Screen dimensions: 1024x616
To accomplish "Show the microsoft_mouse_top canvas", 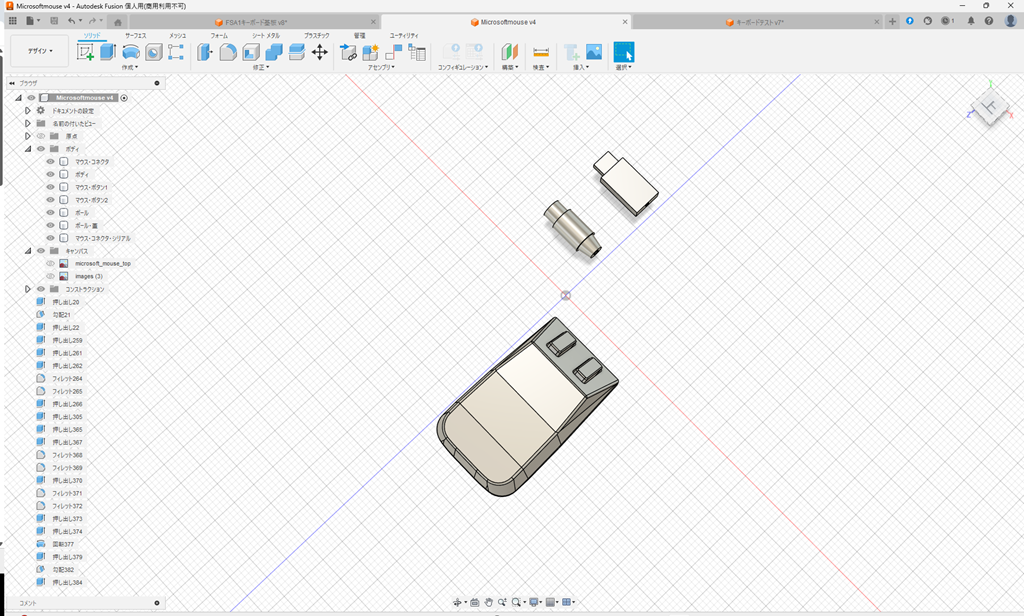I will click(50, 263).
